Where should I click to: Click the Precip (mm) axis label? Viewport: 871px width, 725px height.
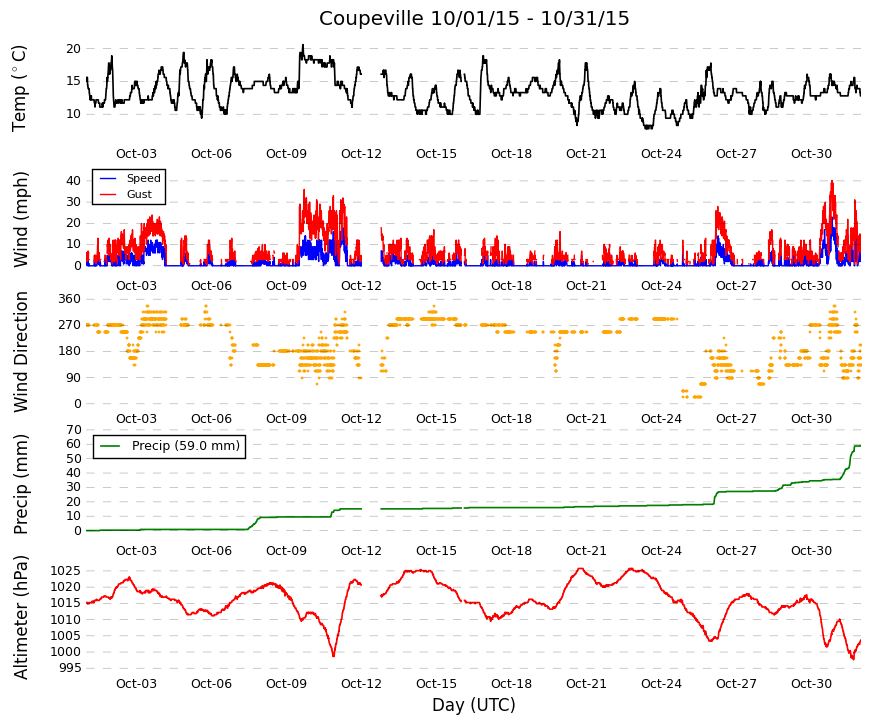click(x=20, y=484)
